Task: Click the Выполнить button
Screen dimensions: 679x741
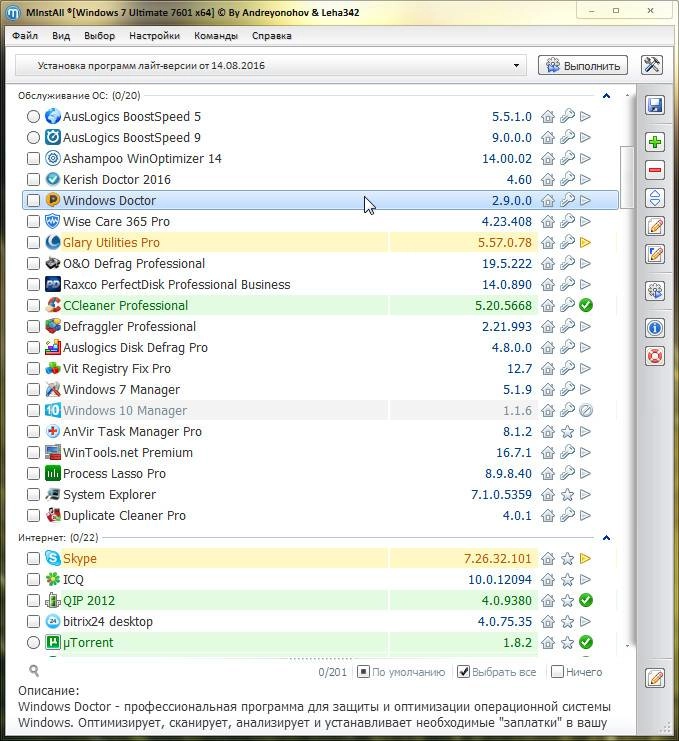Action: point(583,65)
